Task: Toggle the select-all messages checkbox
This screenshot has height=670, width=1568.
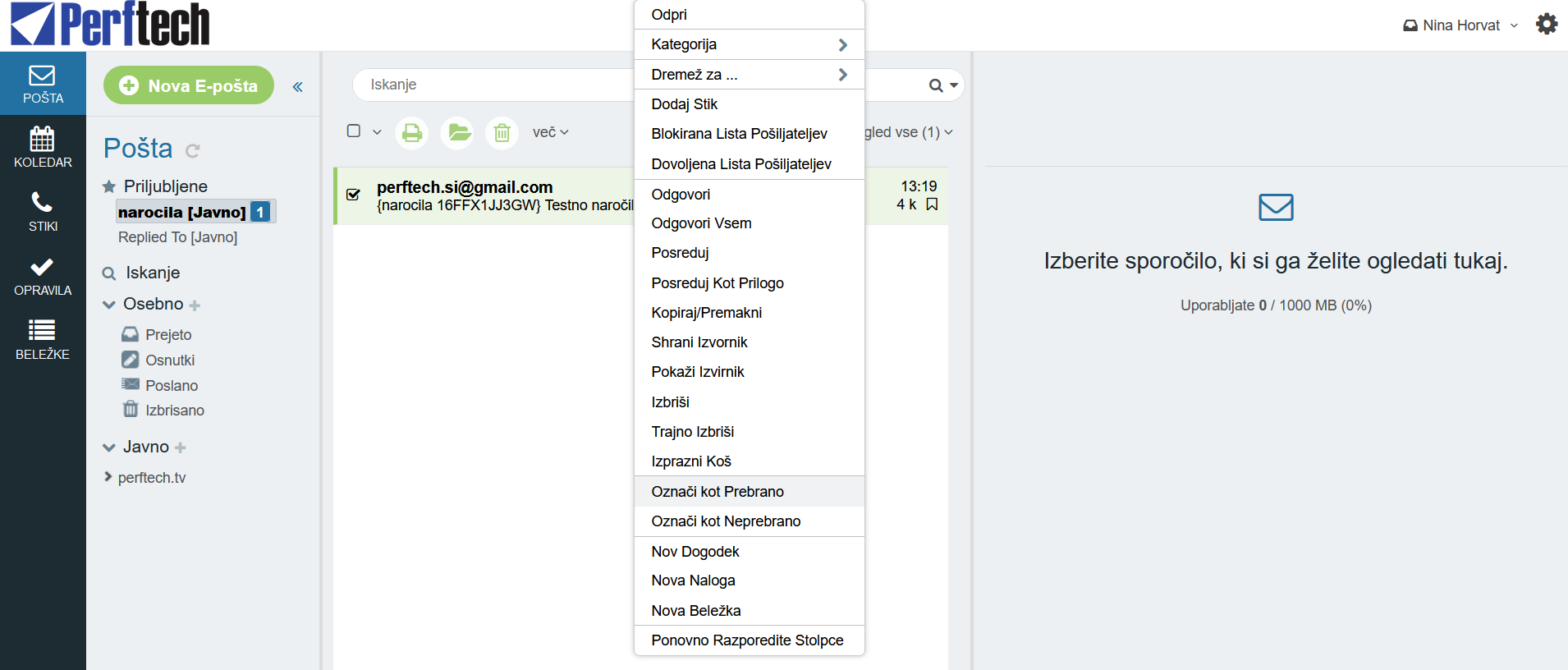Action: (x=354, y=131)
